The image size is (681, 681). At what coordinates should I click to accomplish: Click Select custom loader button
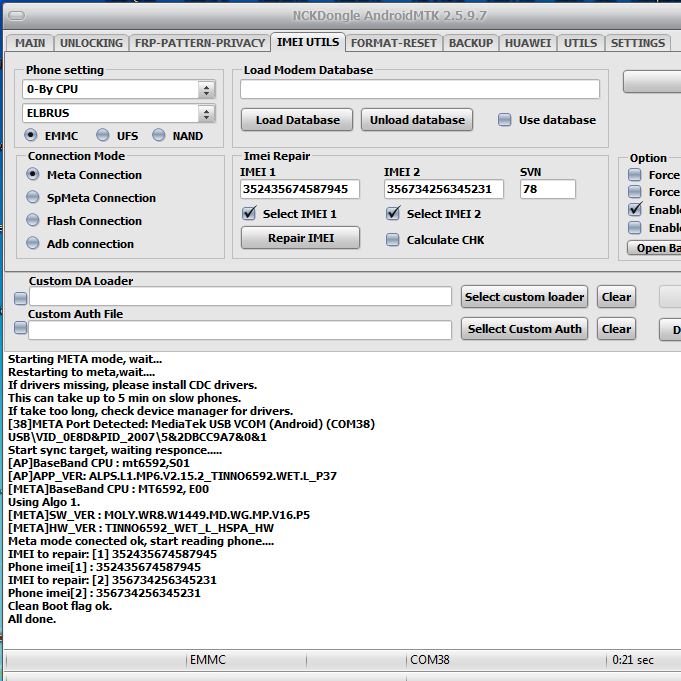pyautogui.click(x=524, y=297)
